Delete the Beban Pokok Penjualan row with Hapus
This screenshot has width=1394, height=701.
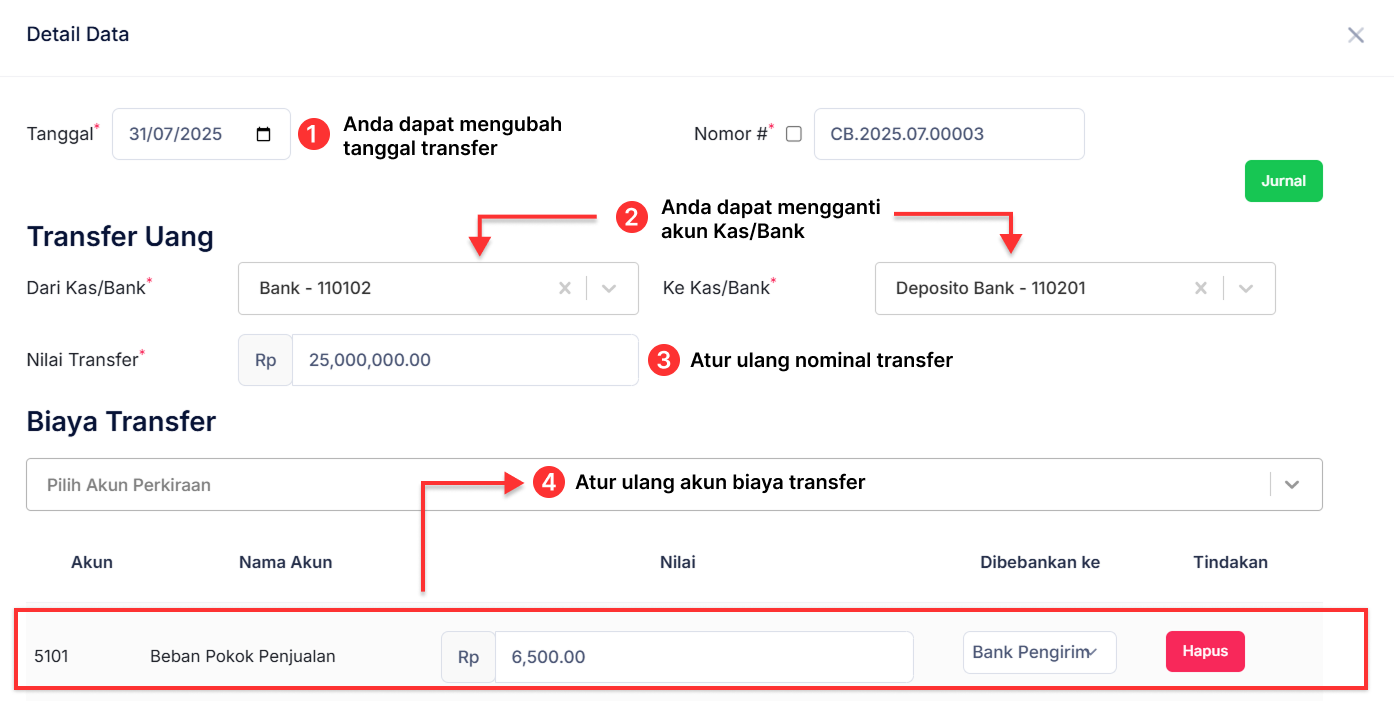pos(1205,651)
